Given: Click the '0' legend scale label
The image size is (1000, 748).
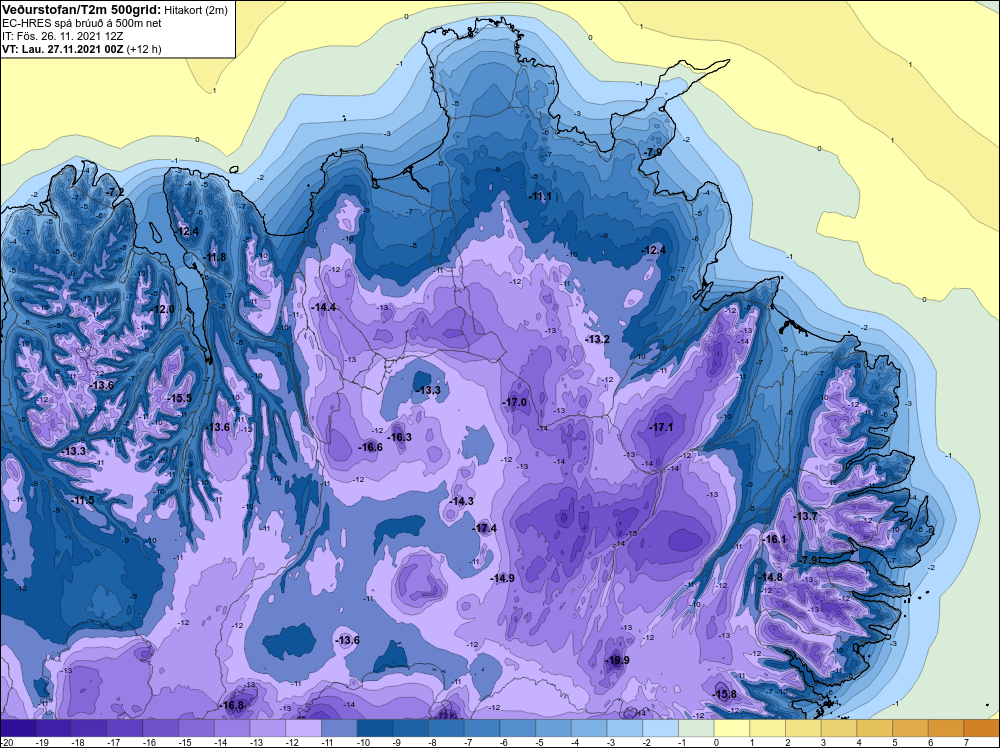Looking at the screenshot, I should [717, 742].
